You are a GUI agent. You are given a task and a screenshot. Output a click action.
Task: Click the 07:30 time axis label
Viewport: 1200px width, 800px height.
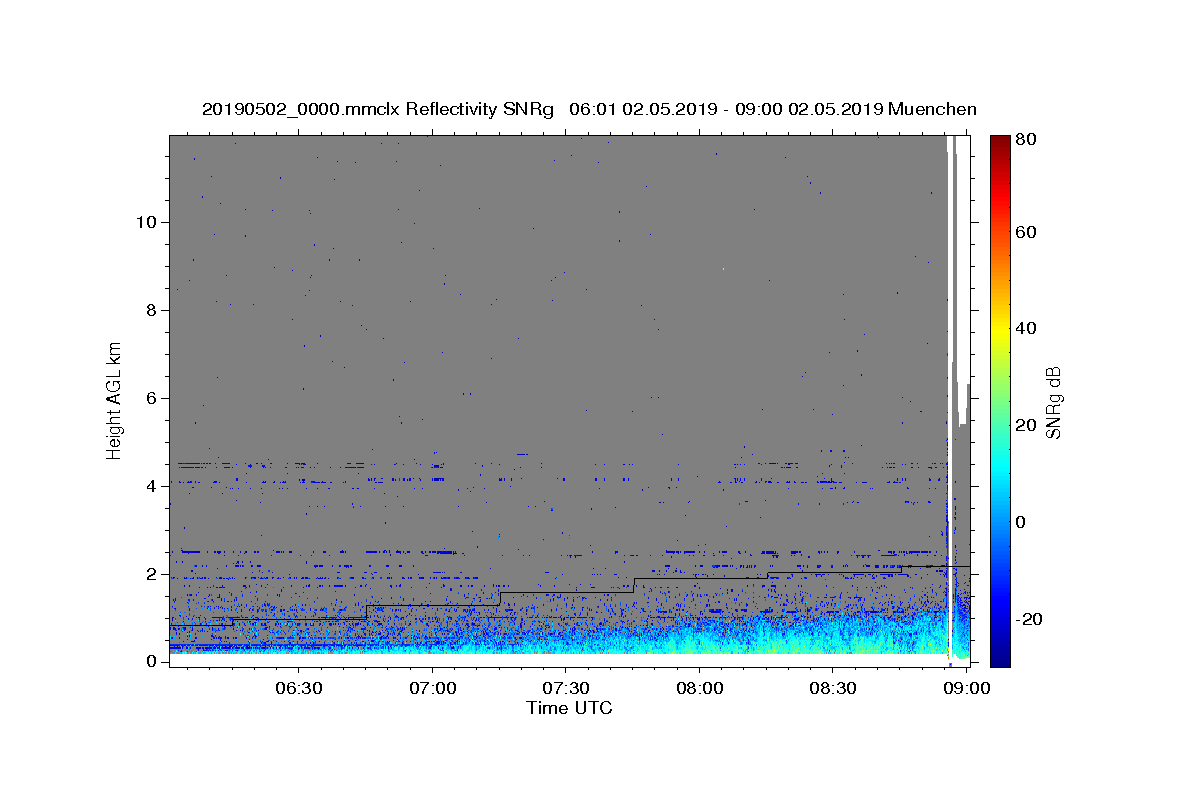tap(566, 688)
